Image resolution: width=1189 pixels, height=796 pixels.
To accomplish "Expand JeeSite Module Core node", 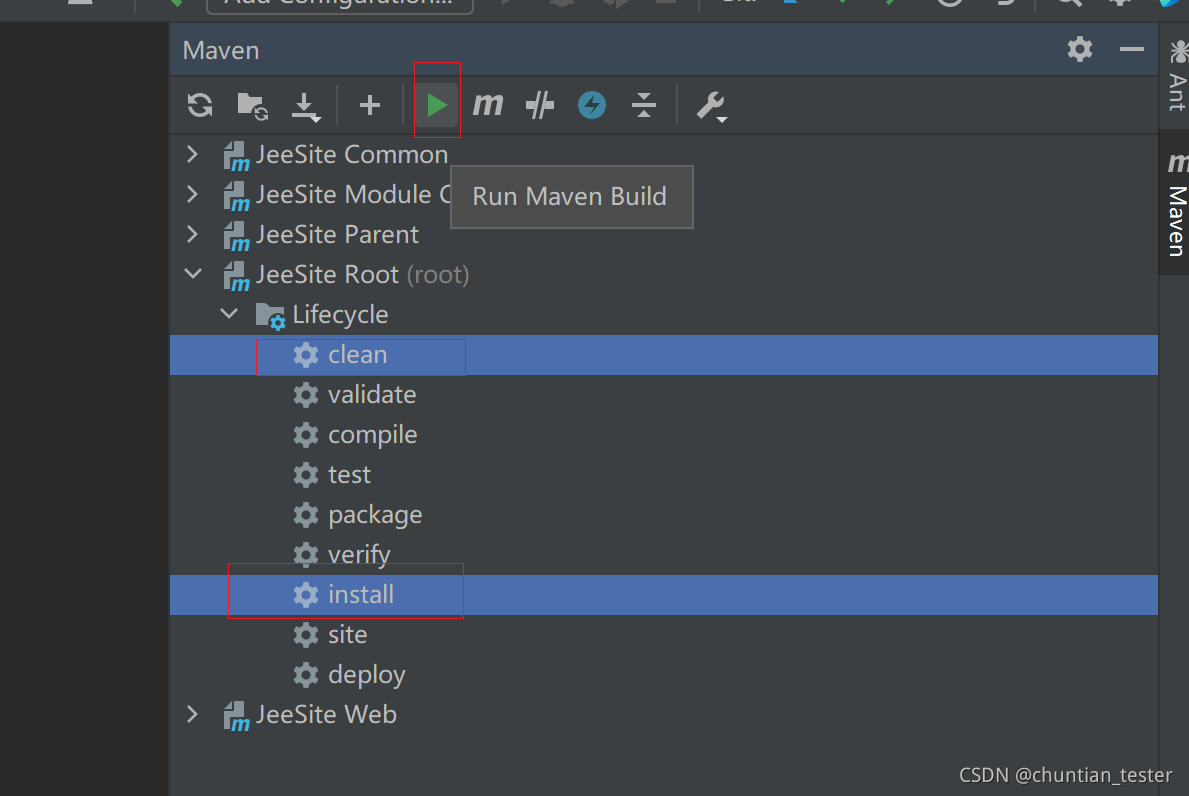I will 193,195.
